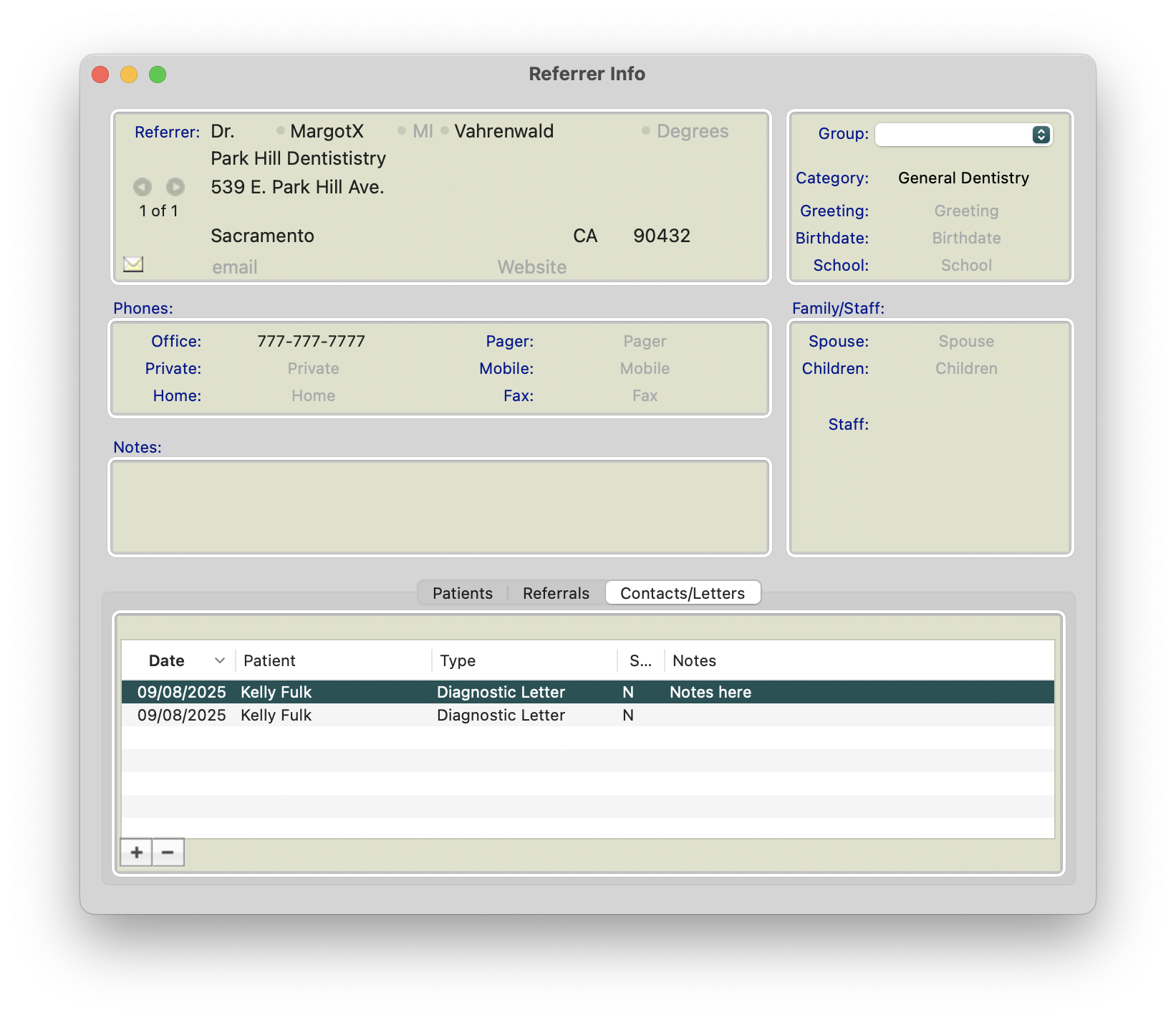This screenshot has height=1020, width=1176.
Task: Click the Degrees field
Action: click(x=692, y=131)
